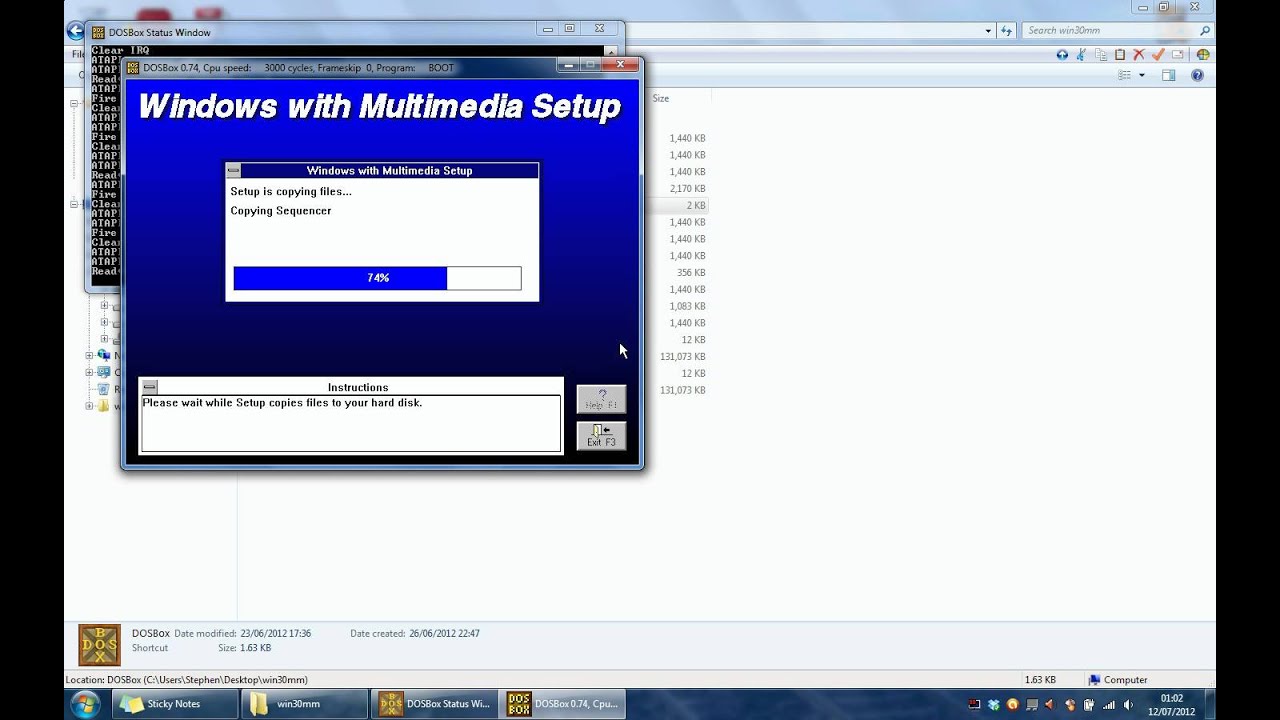
Task: Click the Explorer help question icon
Action: pyautogui.click(x=1198, y=75)
